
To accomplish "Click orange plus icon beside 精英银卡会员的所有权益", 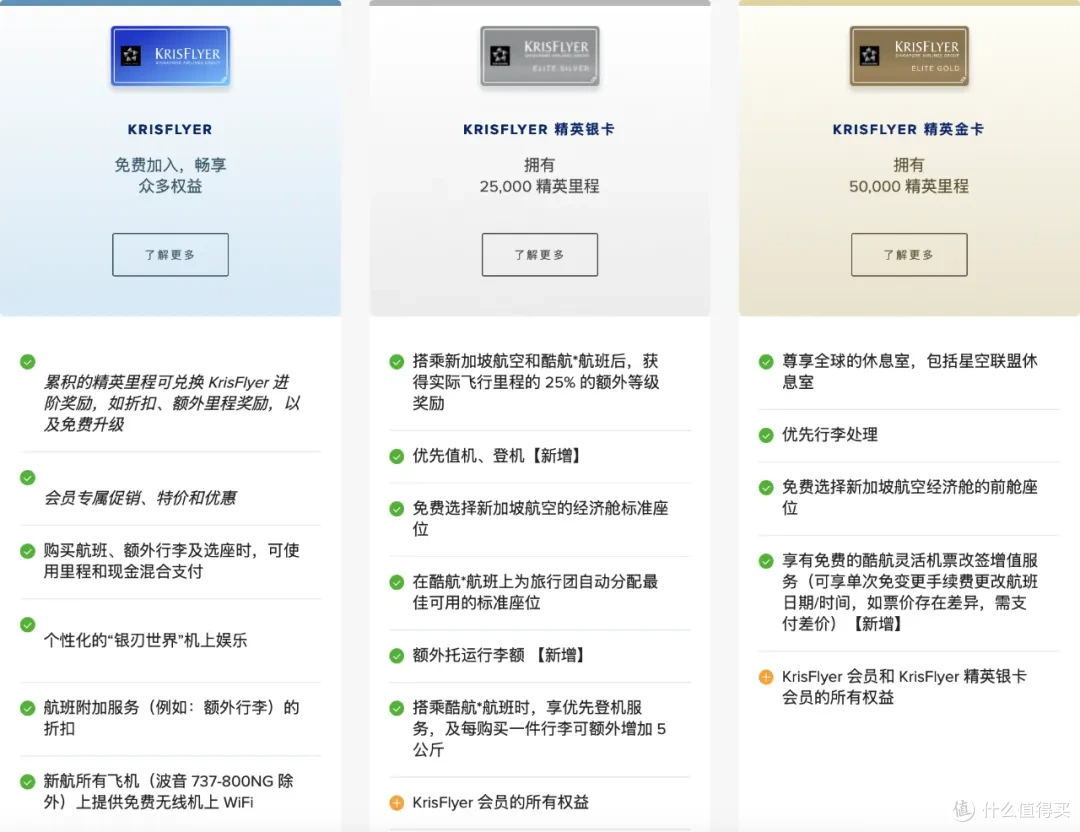I will (766, 677).
